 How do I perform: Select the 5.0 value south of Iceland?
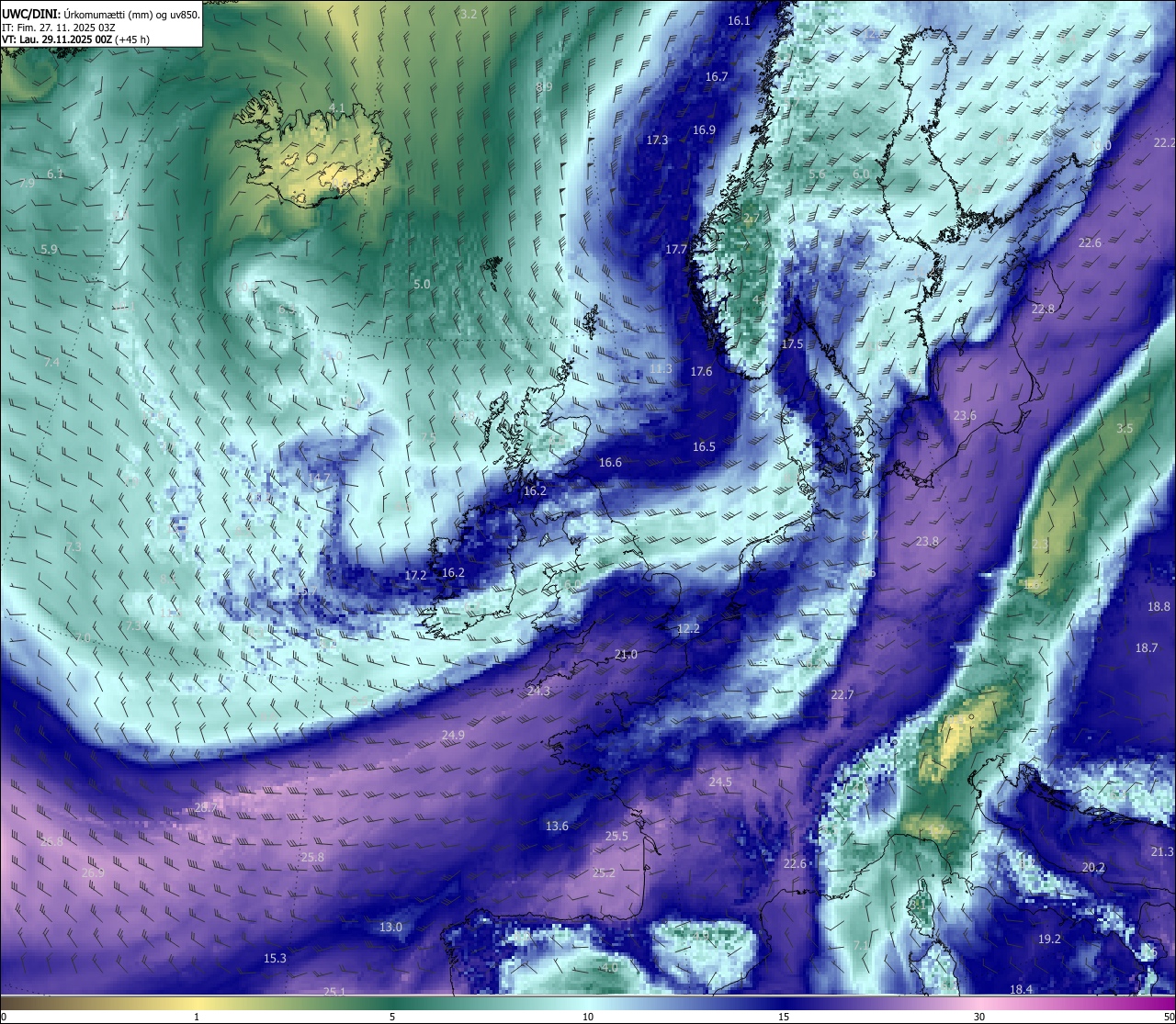pos(421,285)
